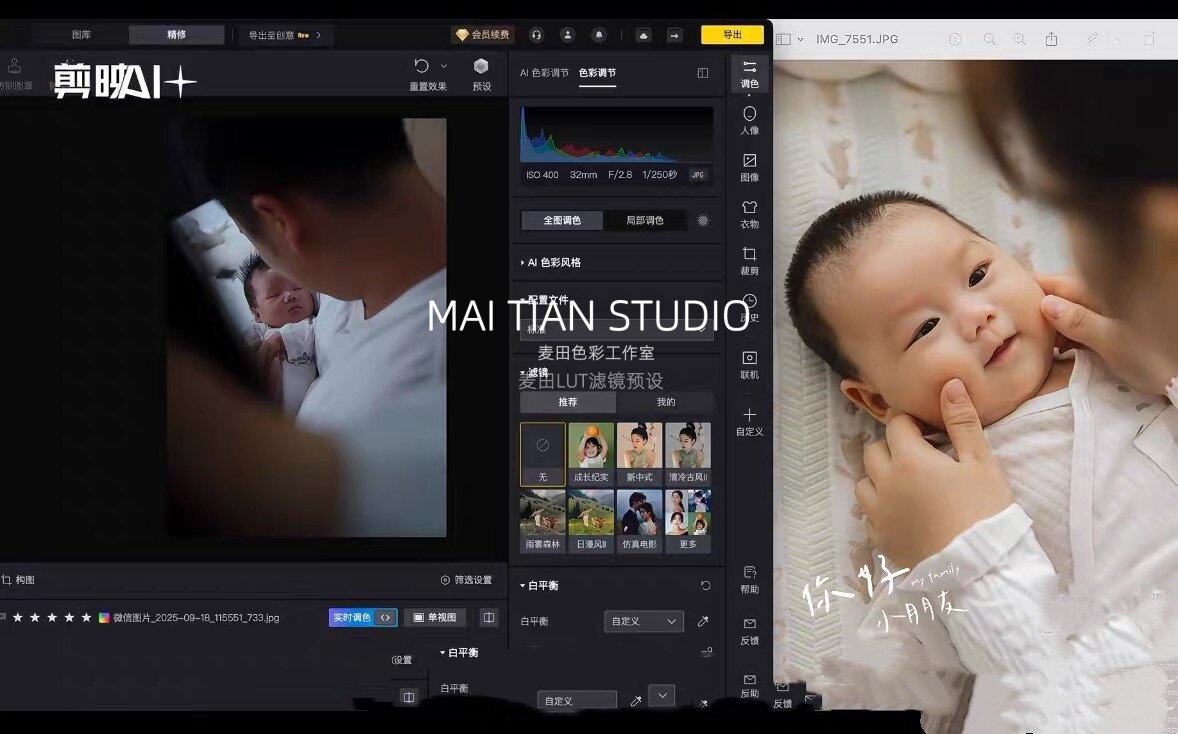Apply the 成长纪实 filter thumbnail
The image size is (1178, 734).
[x=591, y=453]
